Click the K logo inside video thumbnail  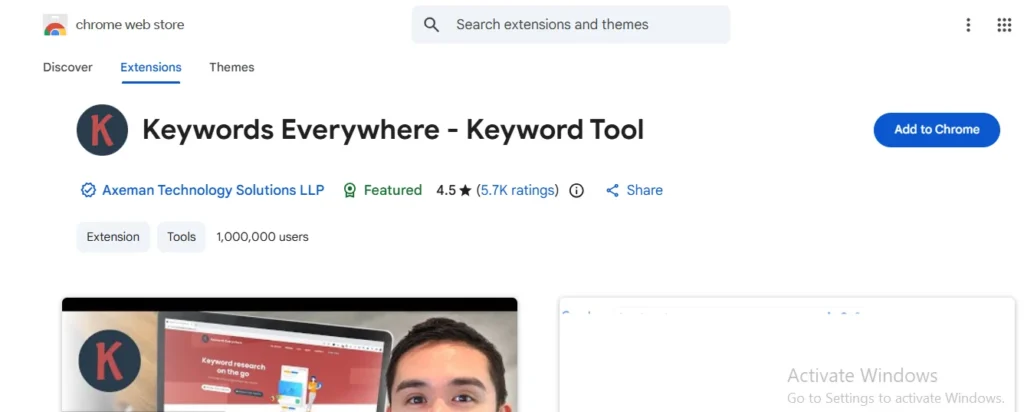click(109, 360)
